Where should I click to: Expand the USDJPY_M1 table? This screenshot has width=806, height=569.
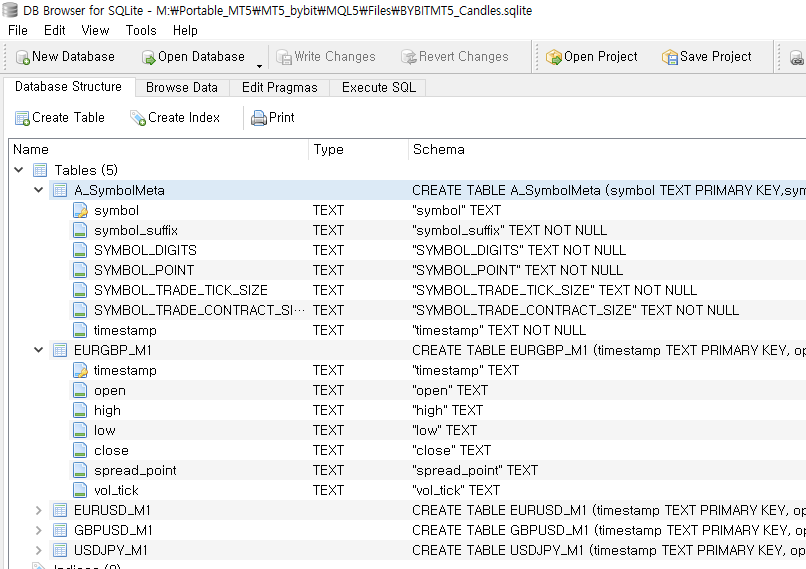coord(39,550)
